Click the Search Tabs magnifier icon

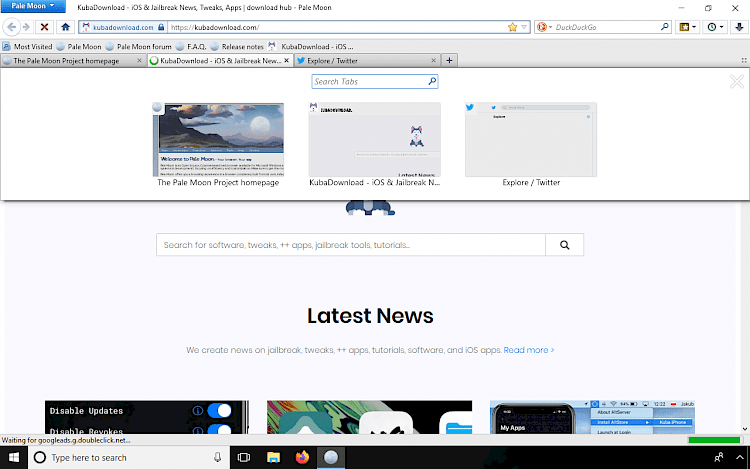[432, 81]
